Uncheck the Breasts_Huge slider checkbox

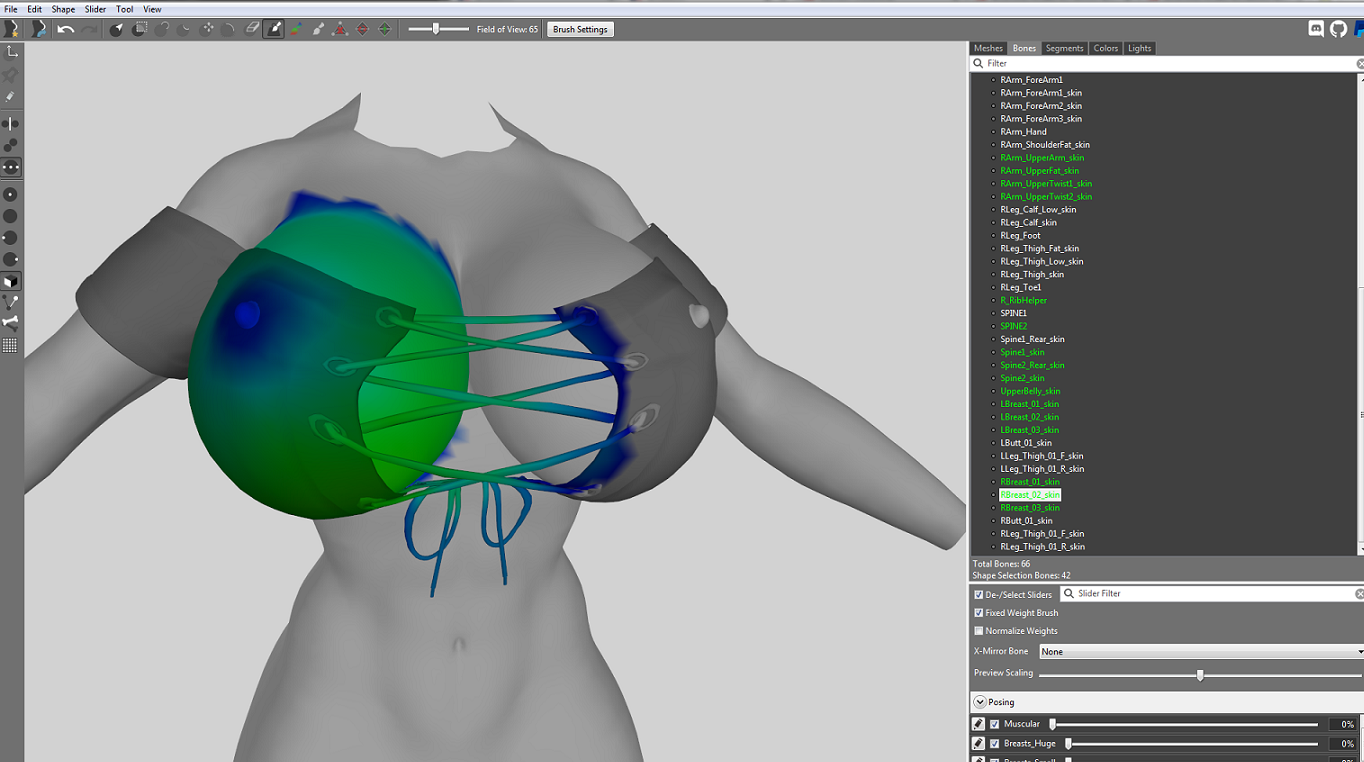pyautogui.click(x=995, y=744)
